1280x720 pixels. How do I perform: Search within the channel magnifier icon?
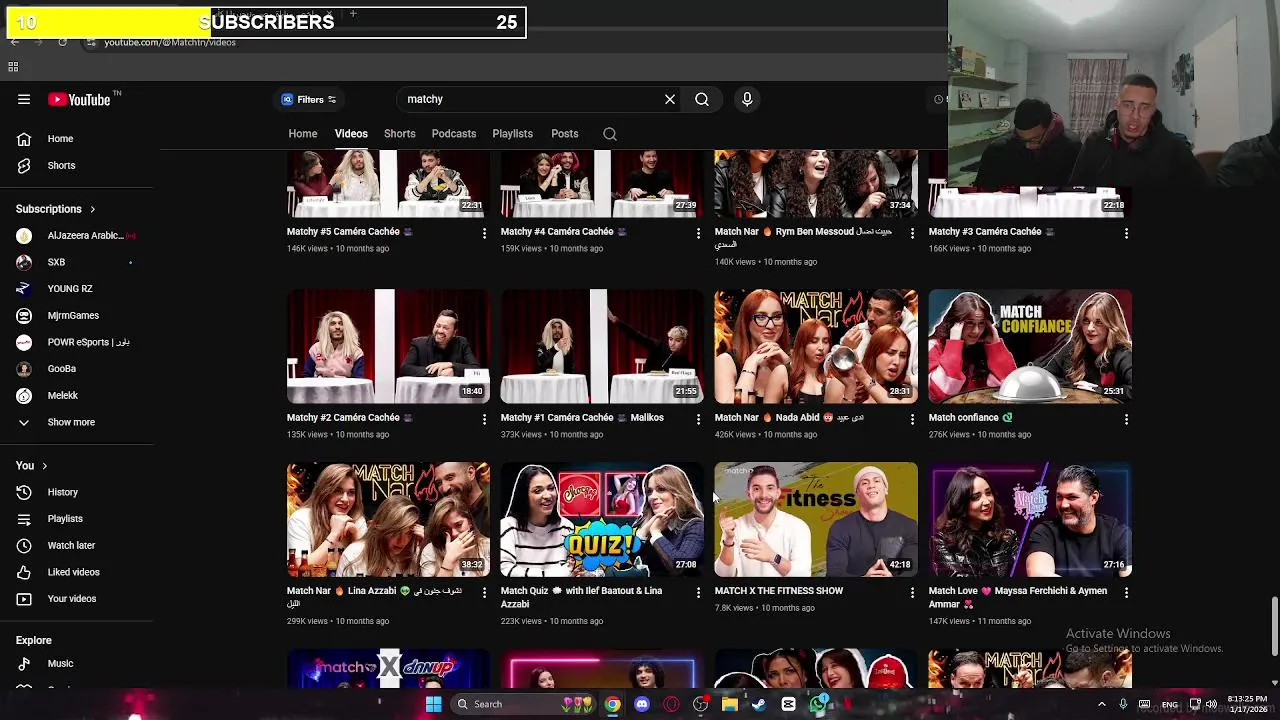[x=610, y=134]
